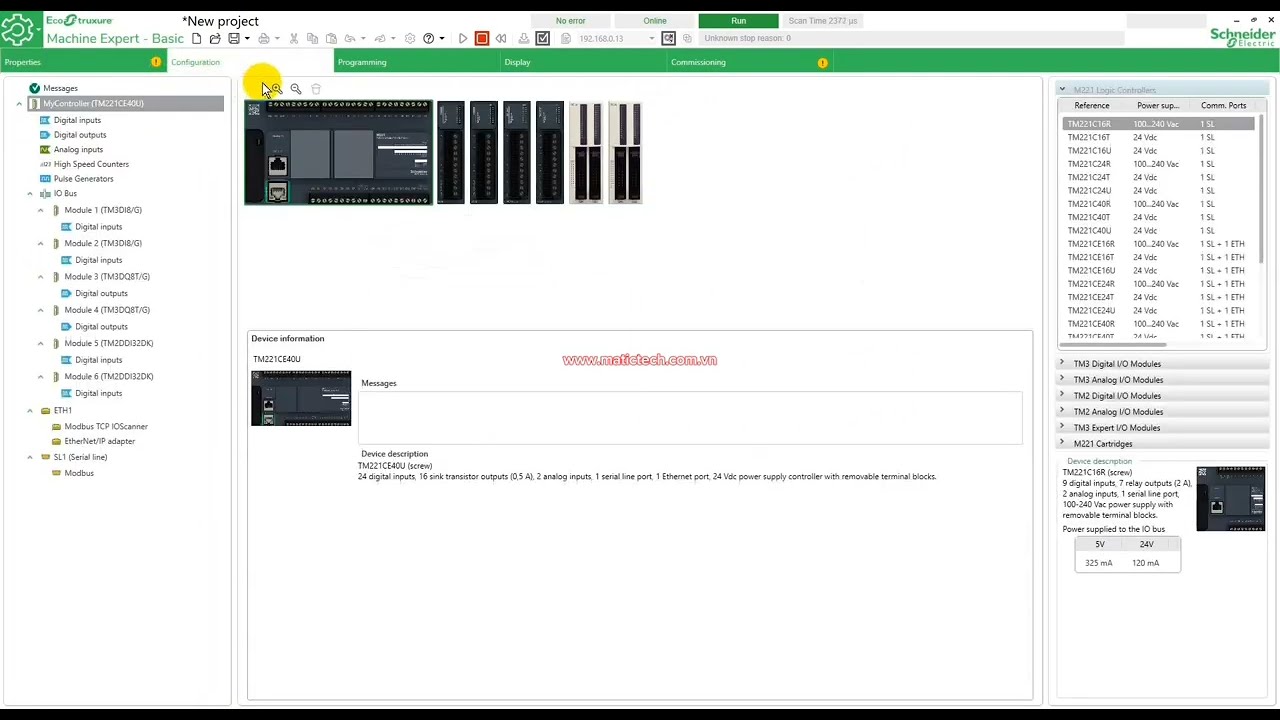The height and width of the screenshot is (720, 1280).
Task: Click the Redo arrow icon
Action: pyautogui.click(x=380, y=38)
